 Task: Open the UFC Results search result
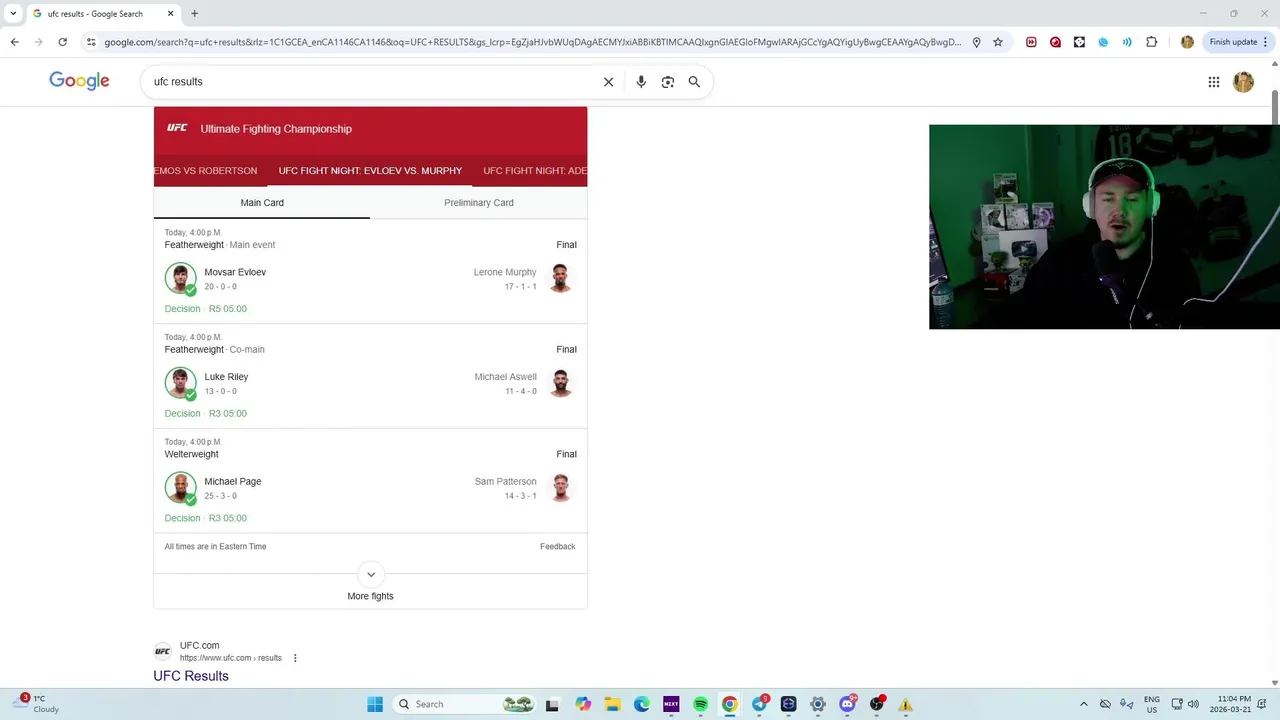(x=191, y=676)
